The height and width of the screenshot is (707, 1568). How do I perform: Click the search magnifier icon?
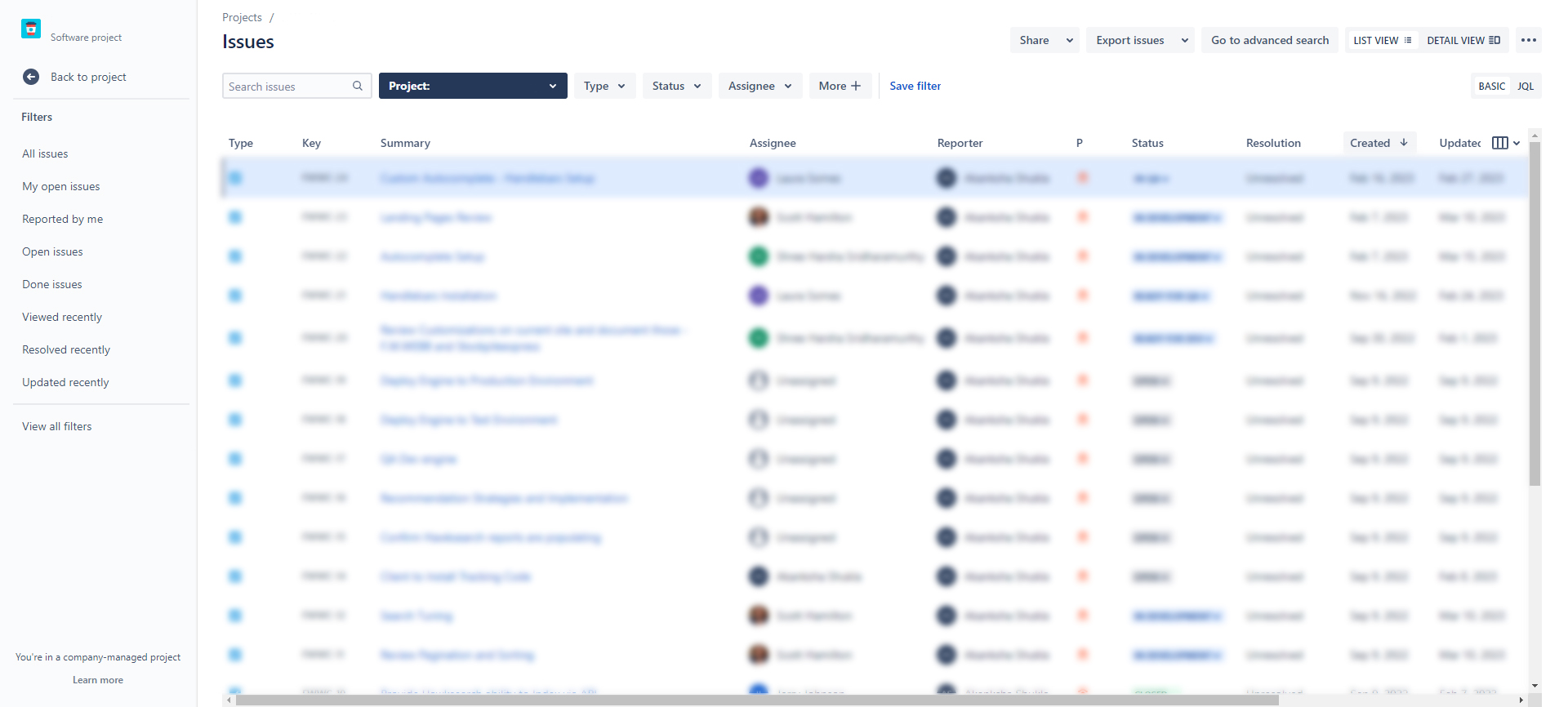coord(358,86)
